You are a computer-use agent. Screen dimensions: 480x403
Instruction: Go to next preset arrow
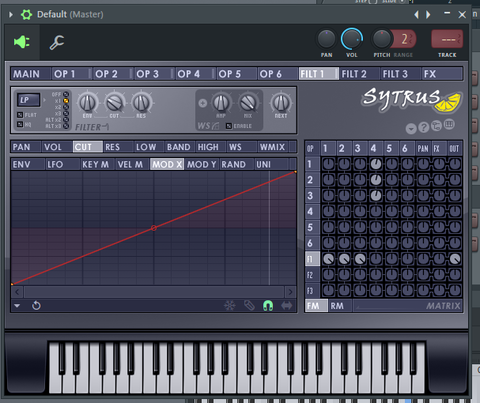point(428,15)
